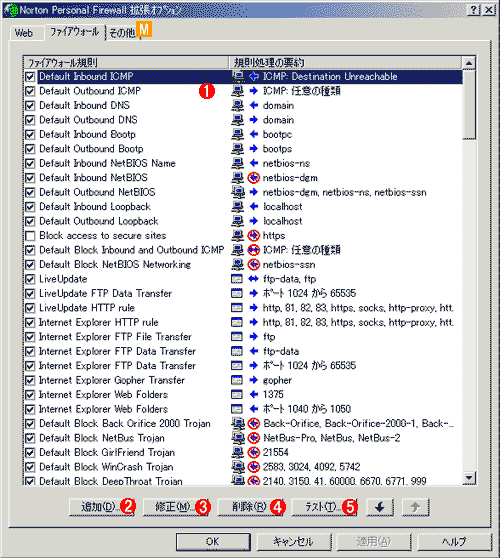Click the application window icon in LiveUpdate row
This screenshot has width=500, height=558.
click(x=237, y=279)
